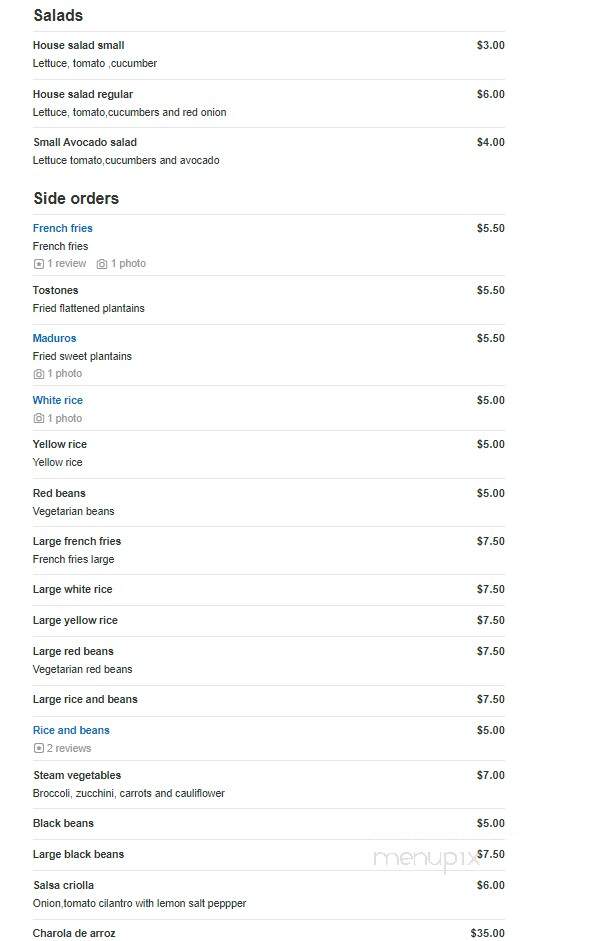606x941 pixels.
Task: View the 2 reviews for Rice and beans
Action: coord(69,748)
